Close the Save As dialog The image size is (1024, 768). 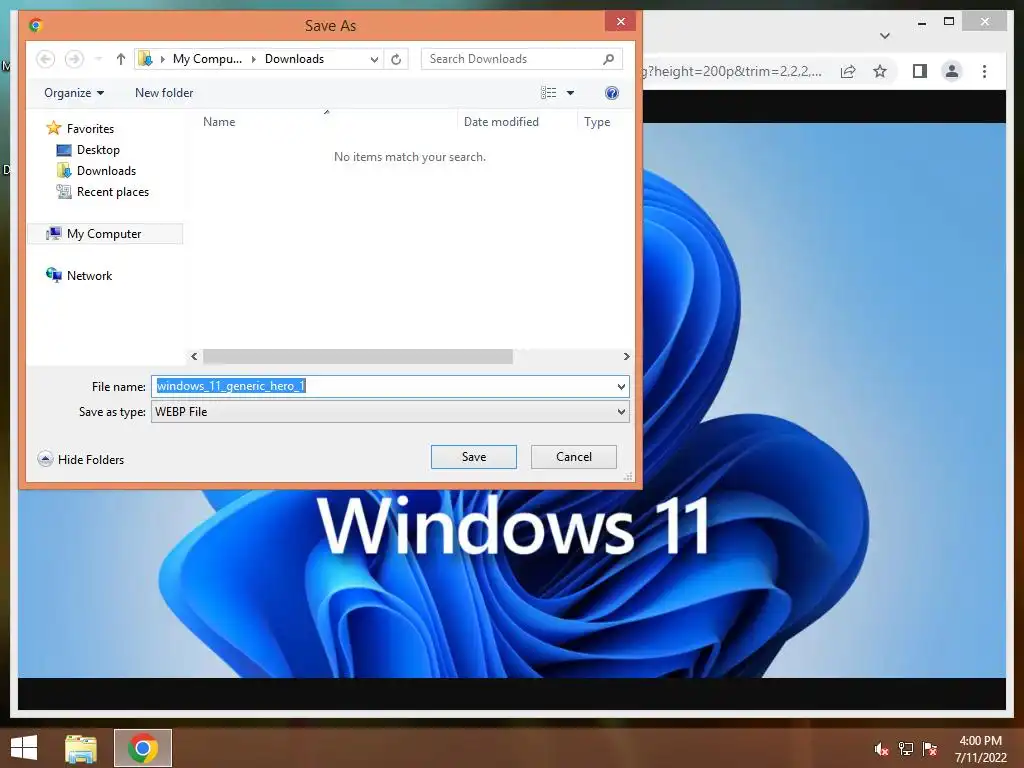click(x=620, y=22)
